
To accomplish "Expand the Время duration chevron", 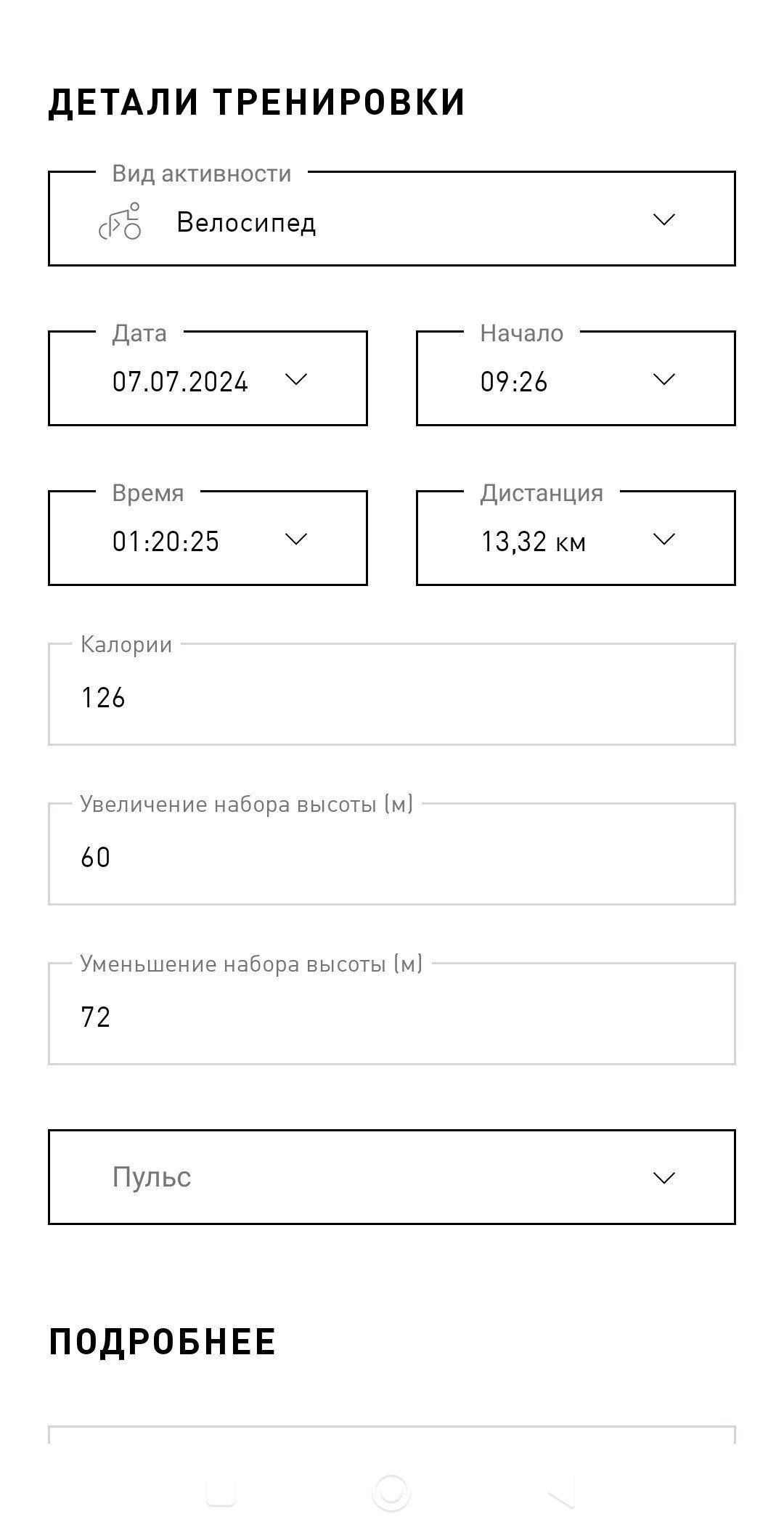I will pos(296,539).
